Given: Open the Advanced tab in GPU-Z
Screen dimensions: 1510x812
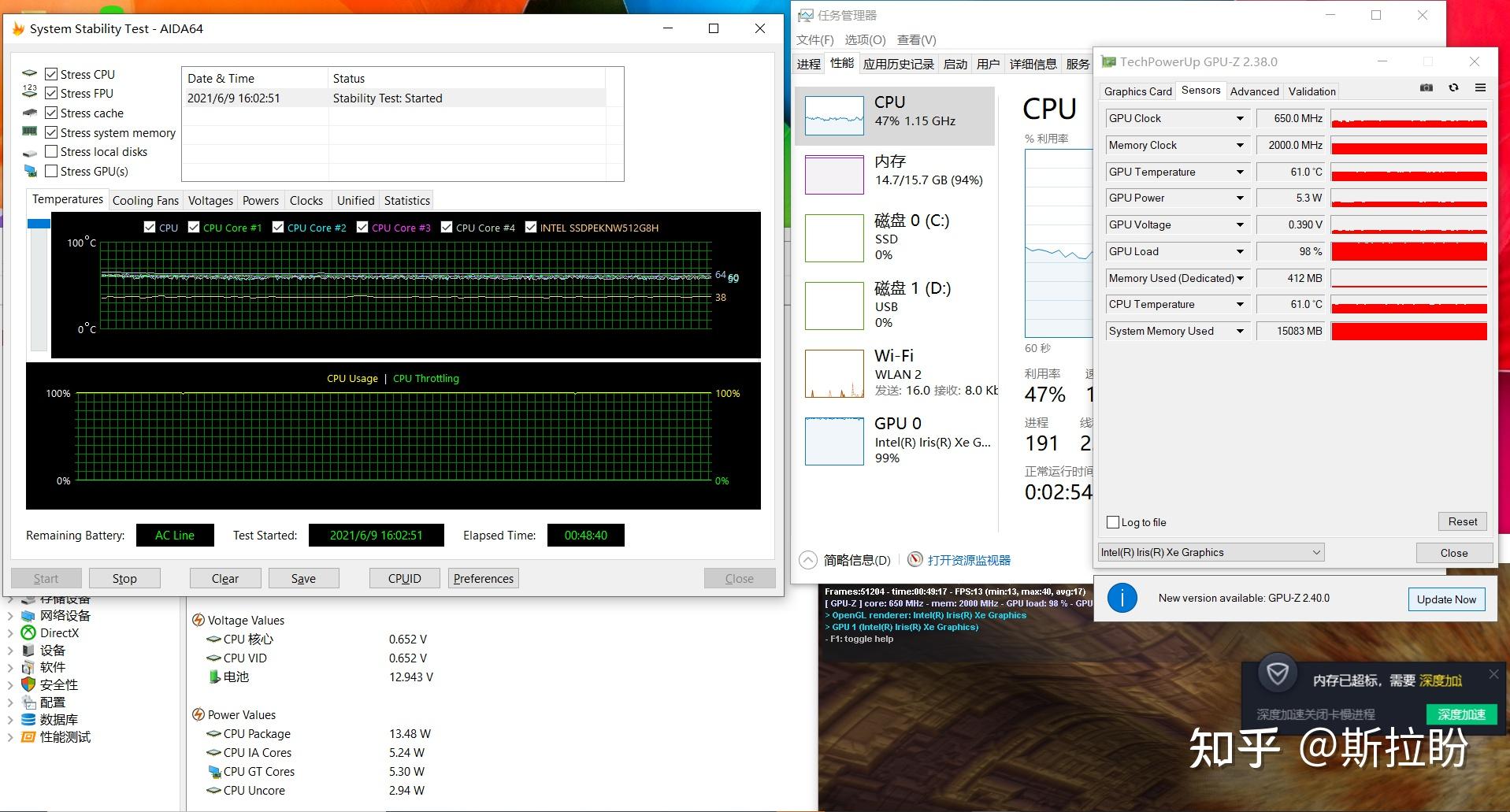Looking at the screenshot, I should coord(1254,91).
